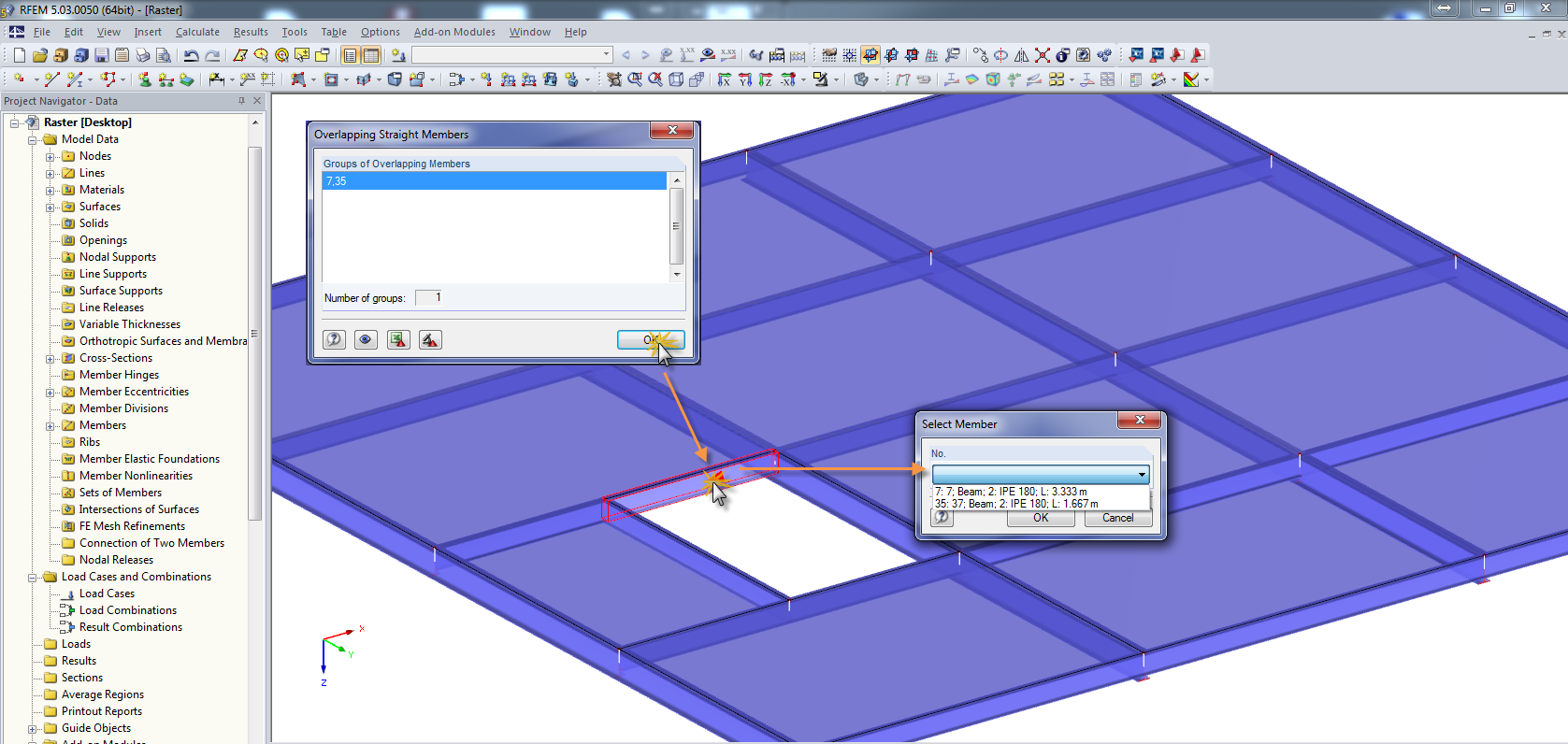The width and height of the screenshot is (1568, 744).
Task: Expand the Guide Objects folder
Action: click(x=33, y=729)
